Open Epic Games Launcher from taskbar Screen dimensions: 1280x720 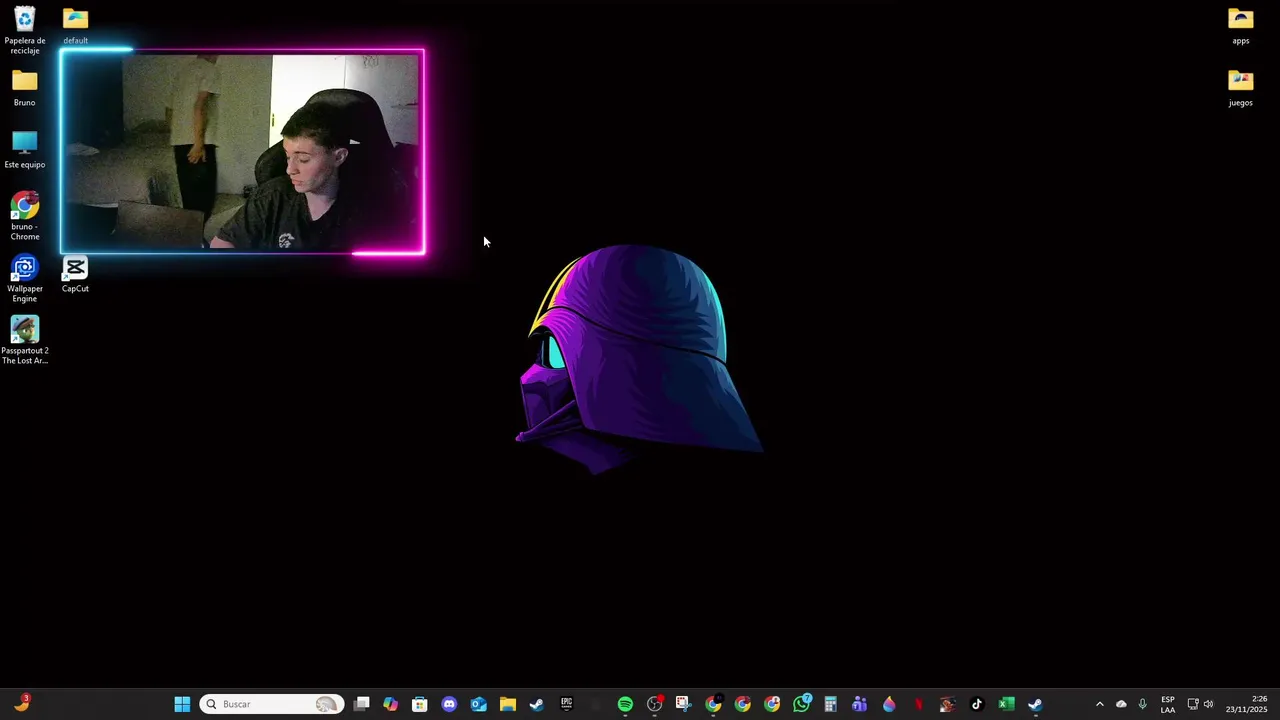click(x=566, y=704)
